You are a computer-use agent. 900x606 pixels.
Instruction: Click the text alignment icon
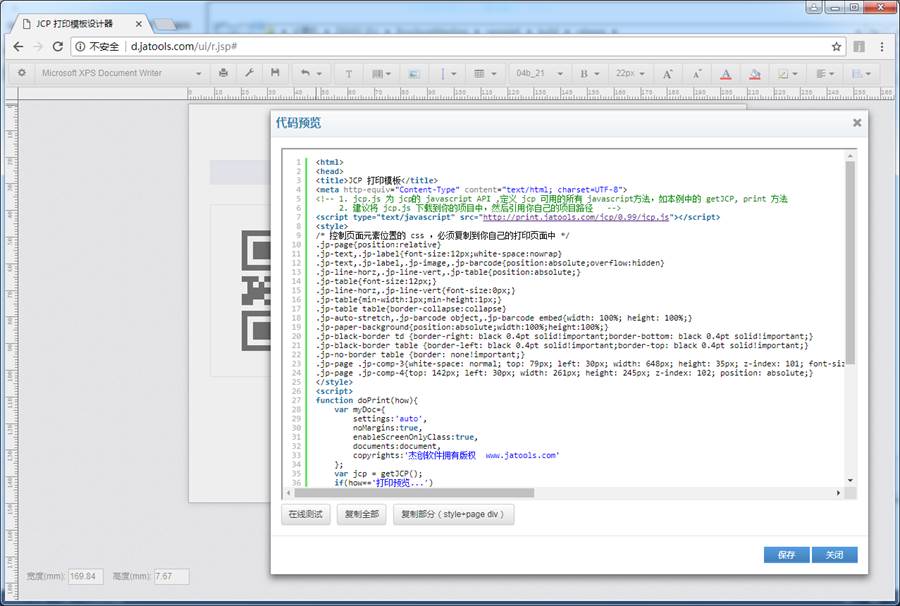pos(825,73)
